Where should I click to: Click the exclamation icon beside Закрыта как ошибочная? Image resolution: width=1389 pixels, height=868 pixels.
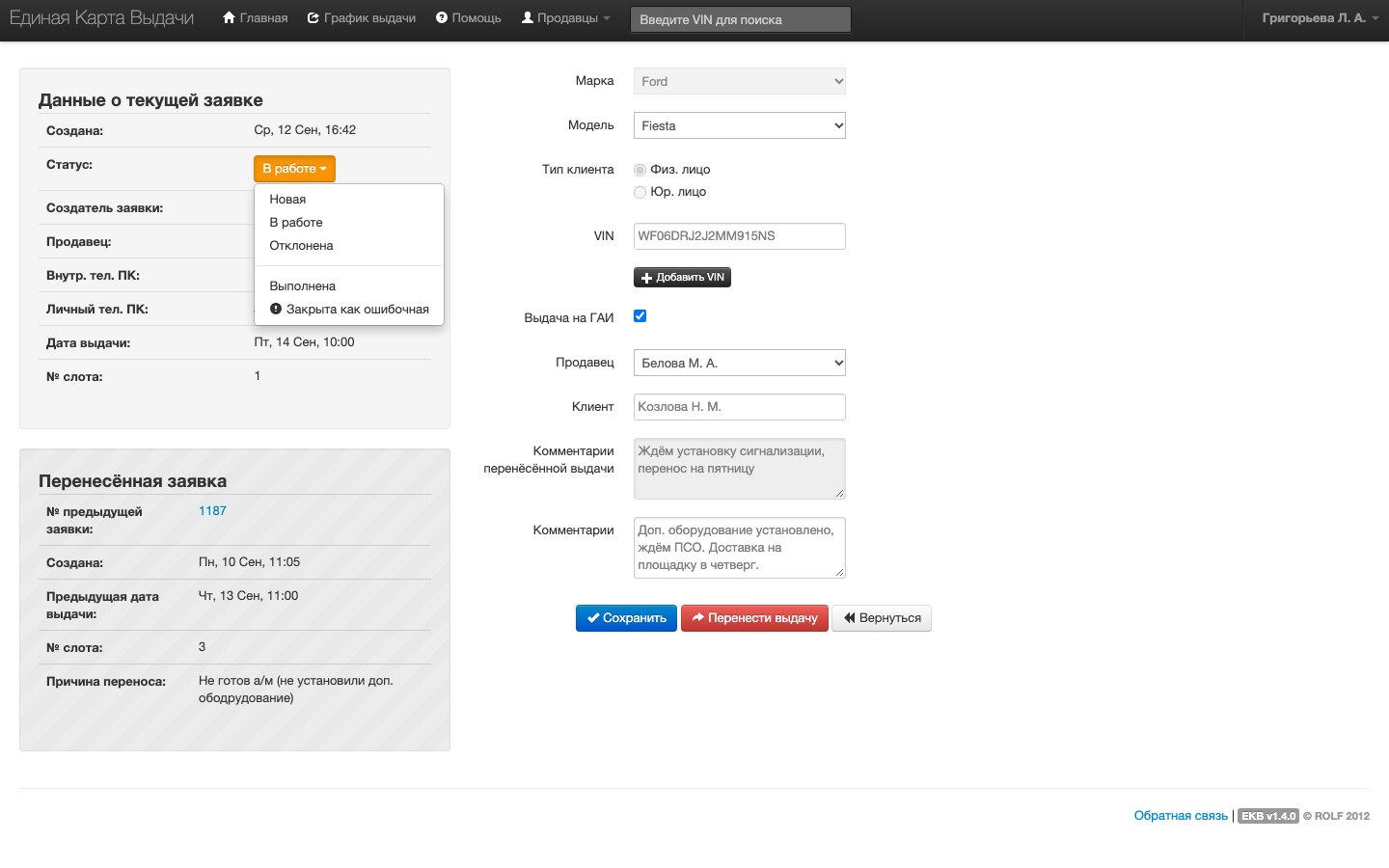(x=276, y=310)
